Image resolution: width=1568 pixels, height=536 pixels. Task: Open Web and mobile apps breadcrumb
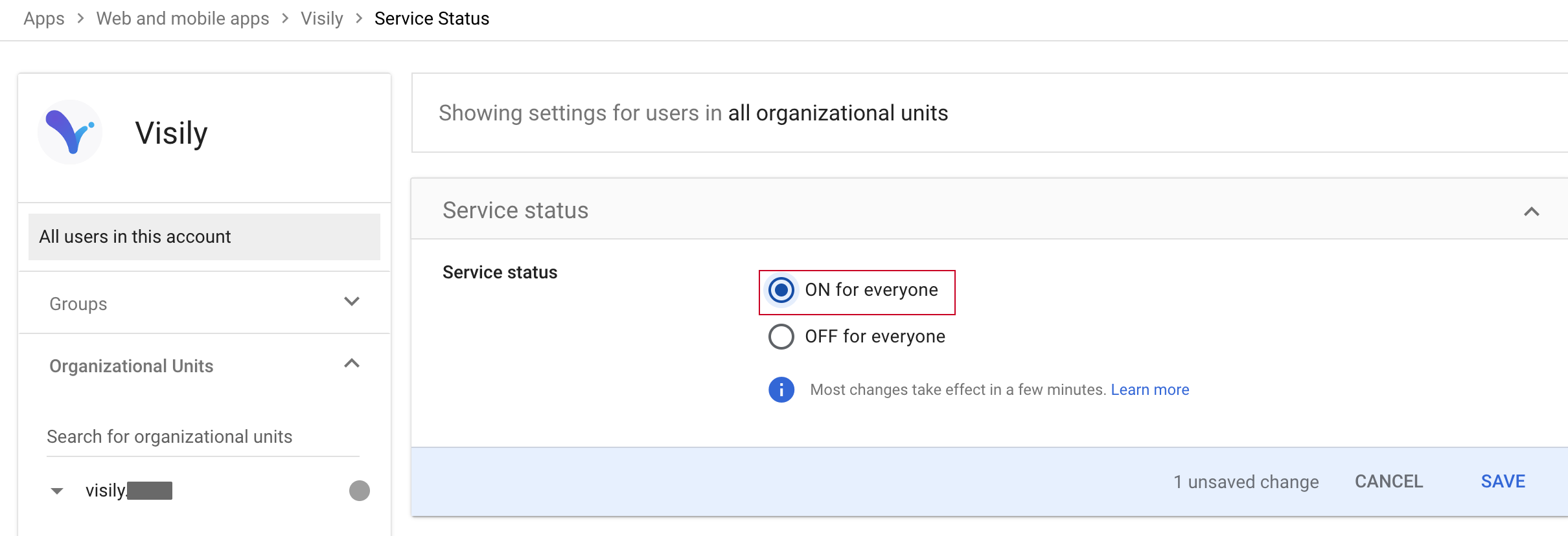click(x=183, y=19)
